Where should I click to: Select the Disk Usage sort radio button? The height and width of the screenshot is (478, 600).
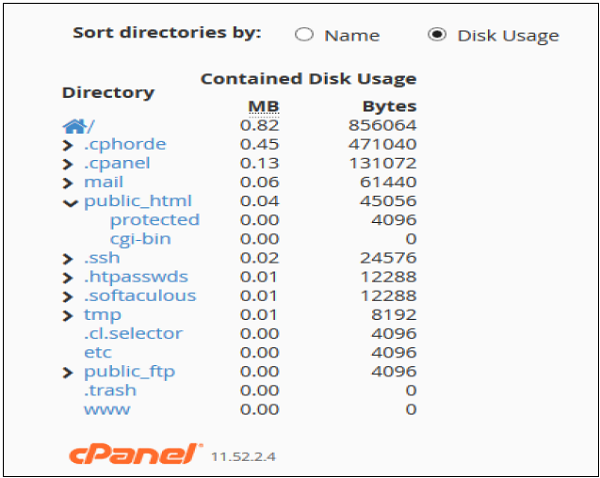436,35
